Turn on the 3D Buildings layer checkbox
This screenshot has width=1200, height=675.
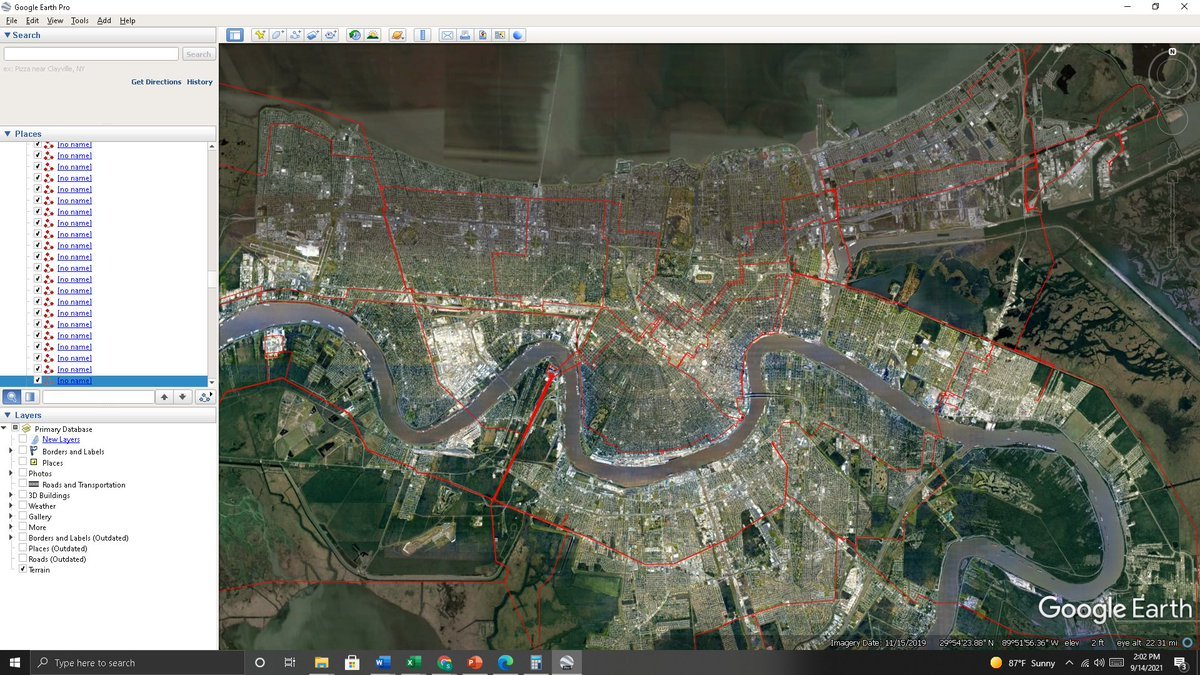click(x=23, y=495)
